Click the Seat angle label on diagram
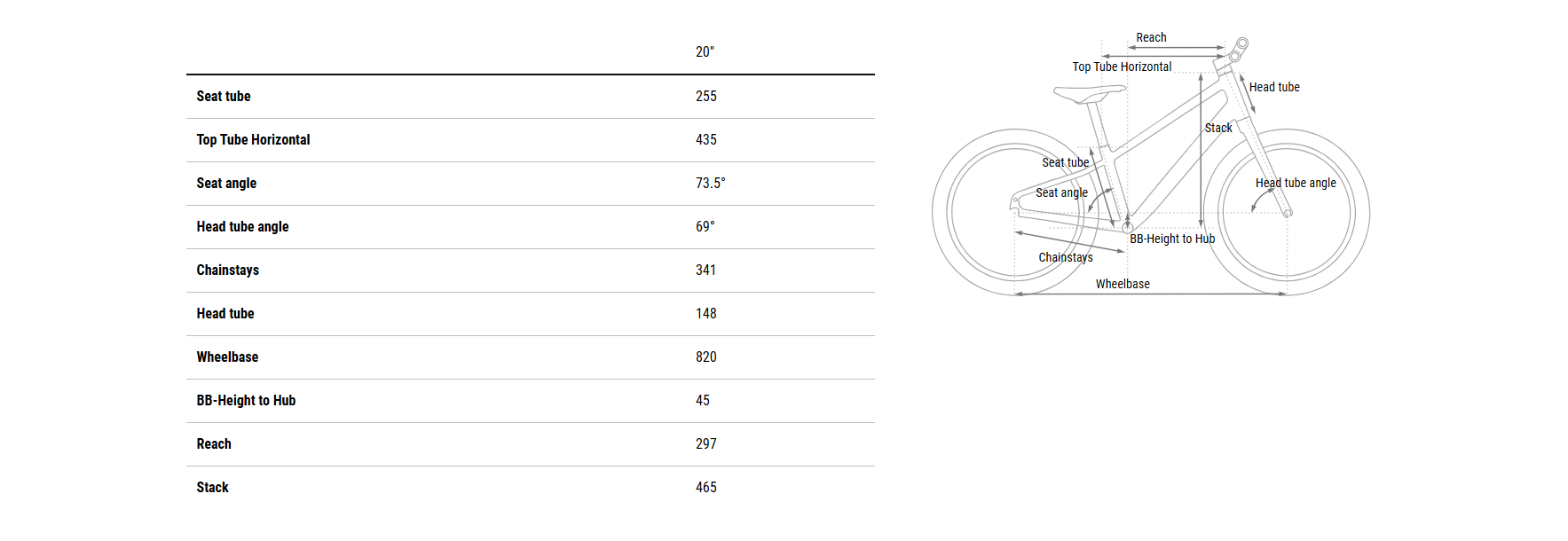The width and height of the screenshot is (1568, 541). [x=1061, y=192]
